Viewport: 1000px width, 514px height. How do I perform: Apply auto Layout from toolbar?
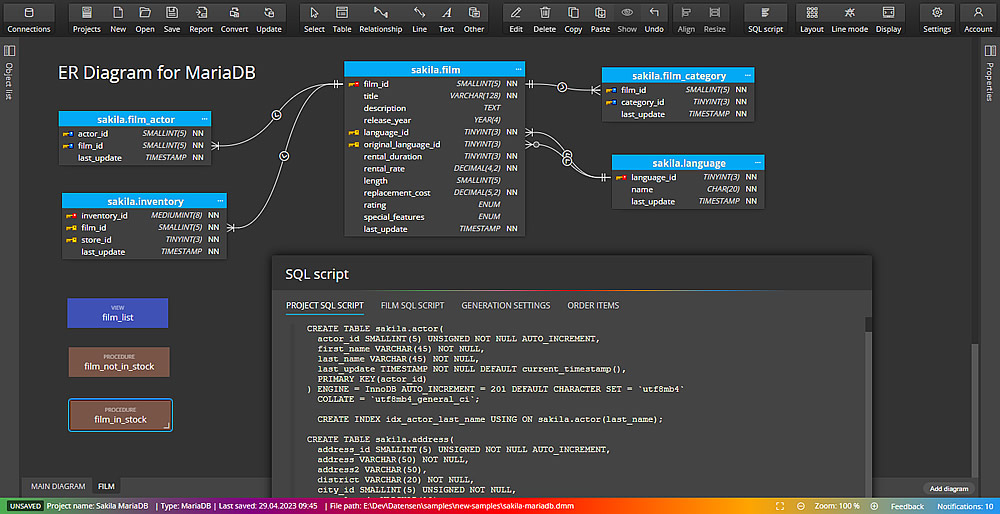[x=812, y=18]
